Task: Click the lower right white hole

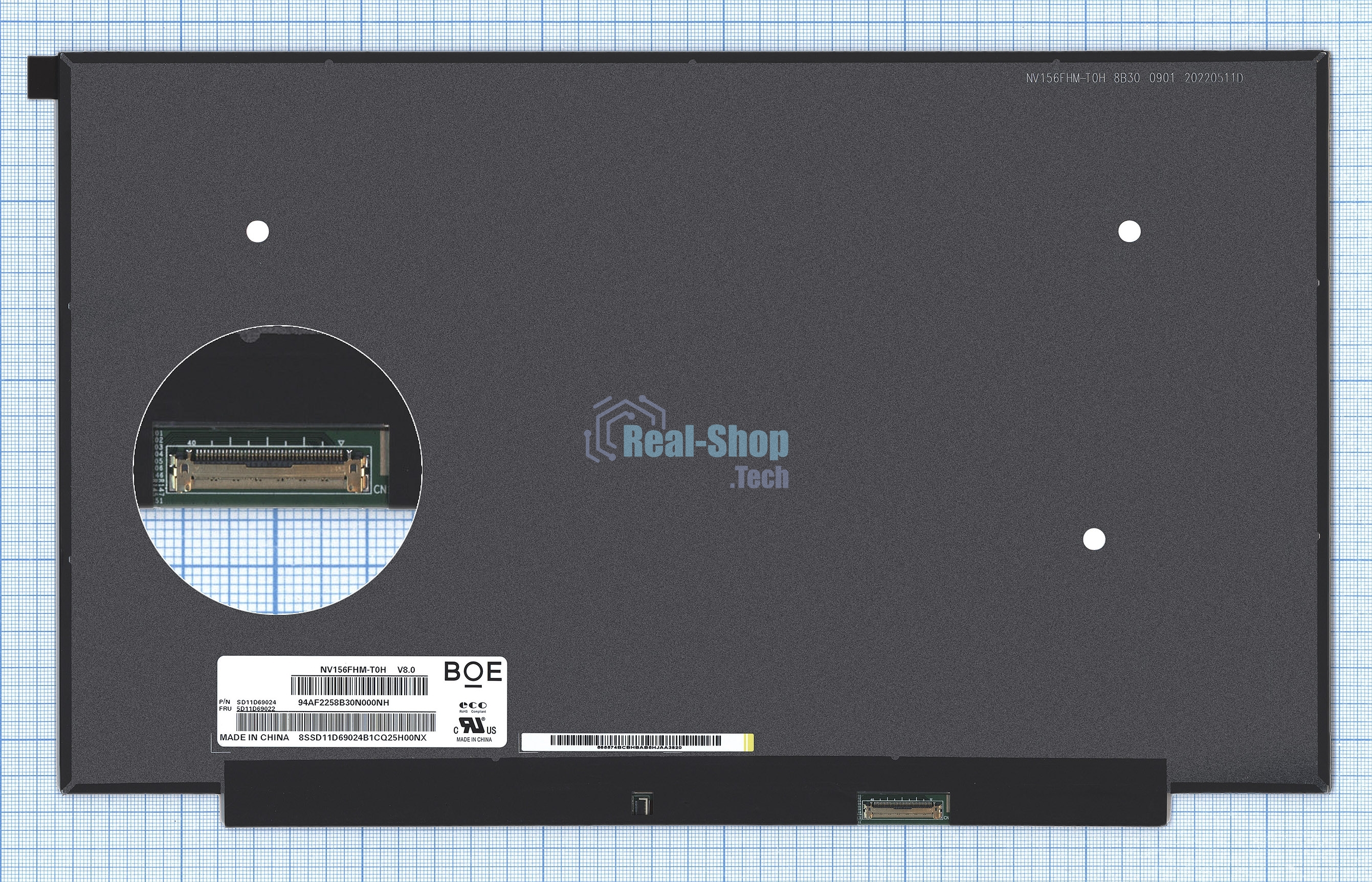Action: coord(1094,539)
